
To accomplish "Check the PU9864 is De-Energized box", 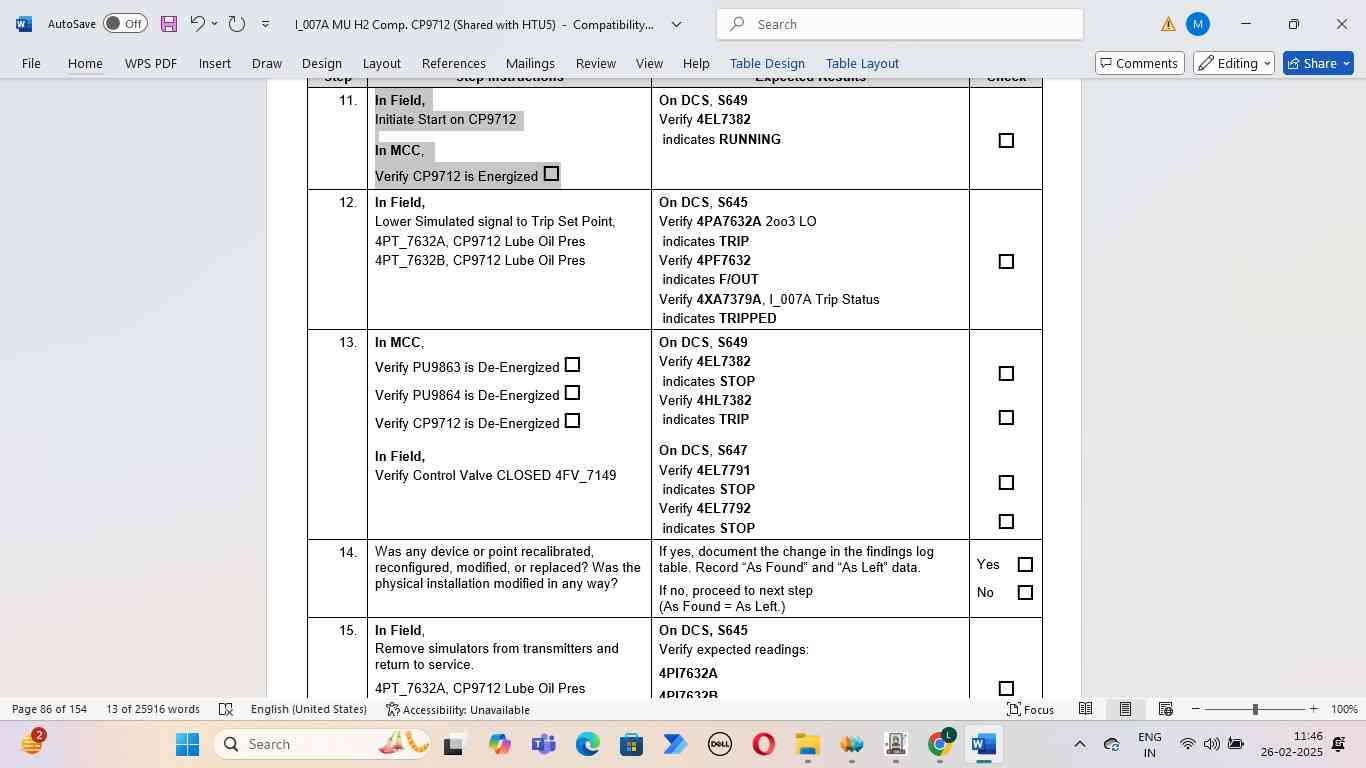I will 572,393.
